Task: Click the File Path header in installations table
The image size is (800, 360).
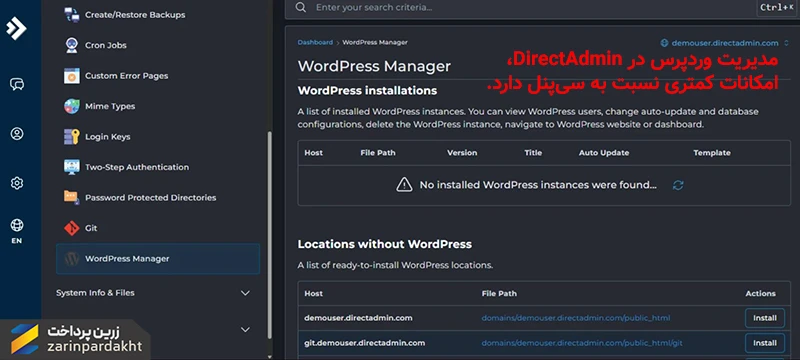Action: tap(378, 152)
